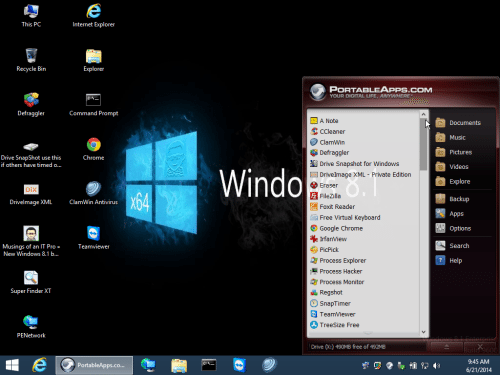Select This PC desktop icon

pos(31,16)
